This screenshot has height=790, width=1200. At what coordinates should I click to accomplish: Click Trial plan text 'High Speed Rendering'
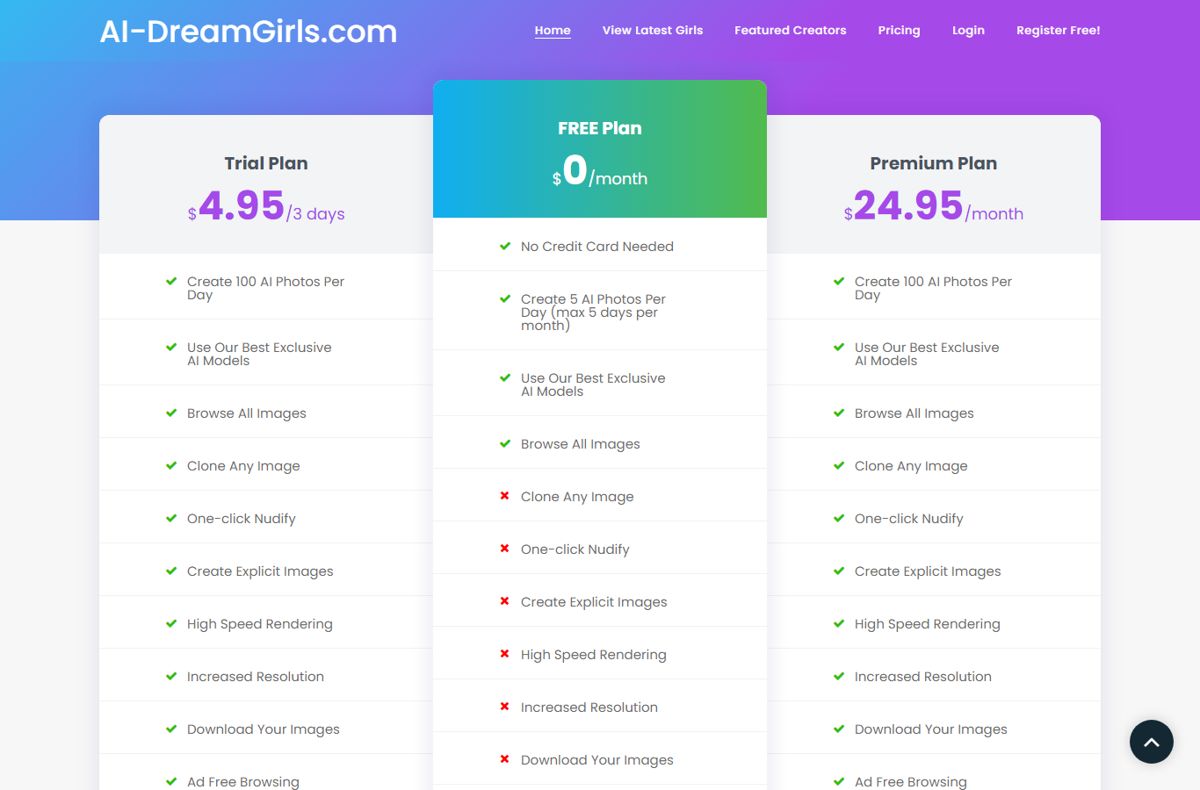pyautogui.click(x=260, y=624)
